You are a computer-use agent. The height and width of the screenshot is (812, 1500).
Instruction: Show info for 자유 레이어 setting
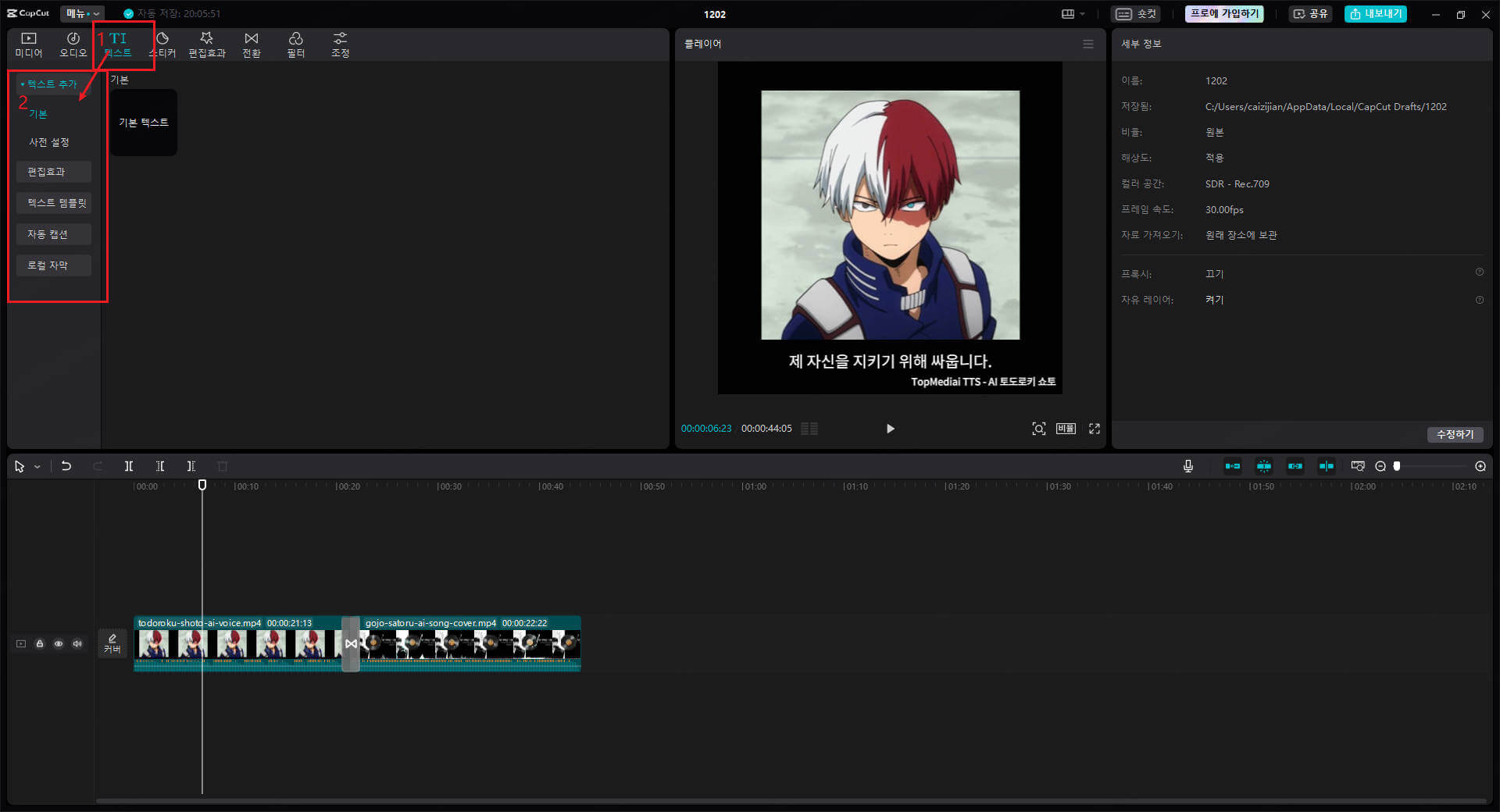(1480, 300)
